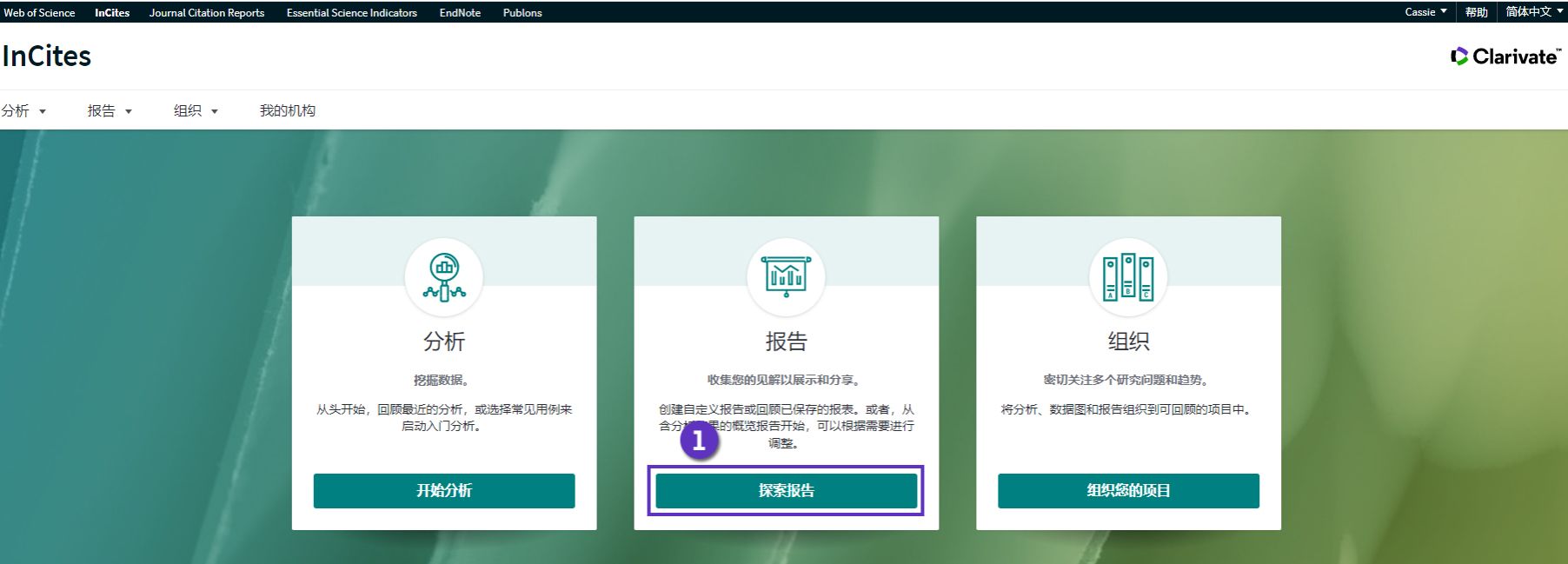Click the magnifier chart icon for 分析
The height and width of the screenshot is (564, 1568).
coord(444,277)
